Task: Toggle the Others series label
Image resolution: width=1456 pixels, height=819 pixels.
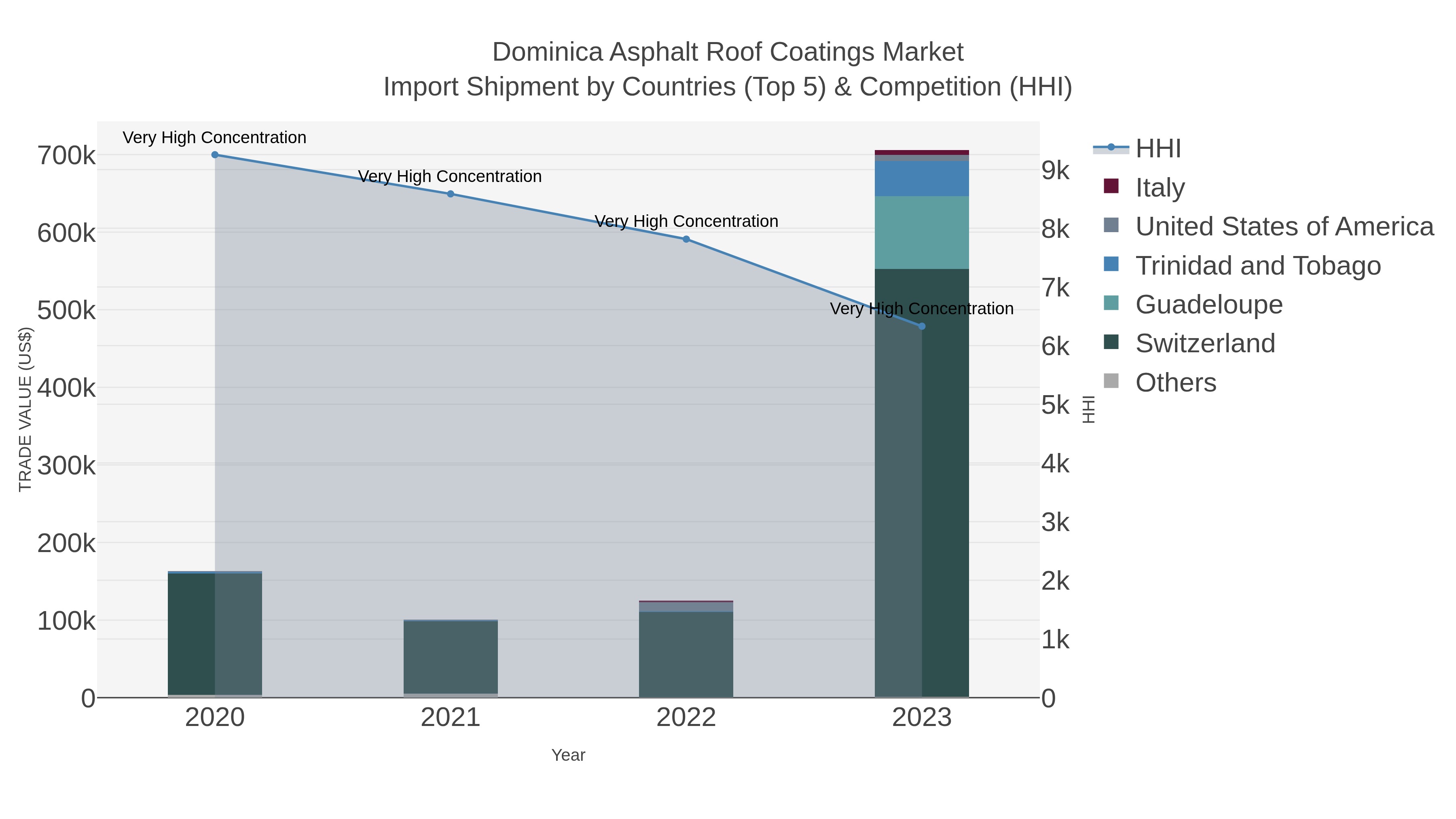Action: point(1176,382)
